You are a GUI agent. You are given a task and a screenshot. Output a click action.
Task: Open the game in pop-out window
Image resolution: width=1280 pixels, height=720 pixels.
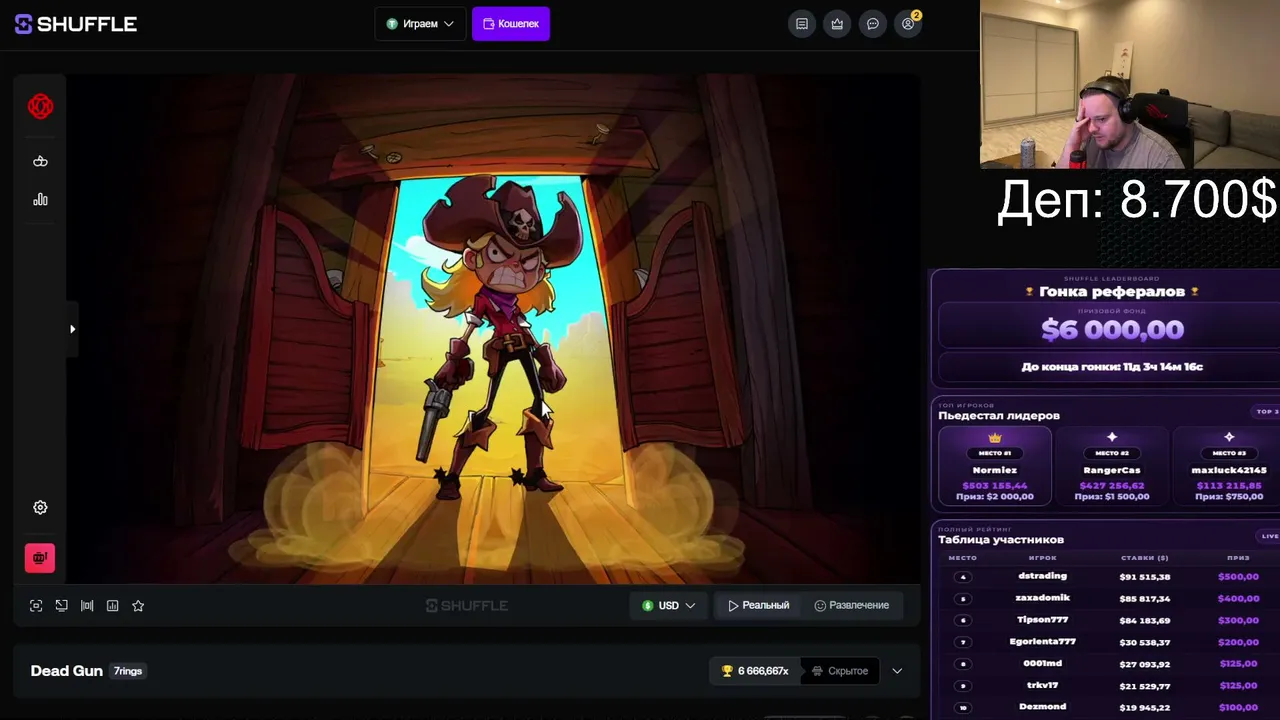pos(62,605)
